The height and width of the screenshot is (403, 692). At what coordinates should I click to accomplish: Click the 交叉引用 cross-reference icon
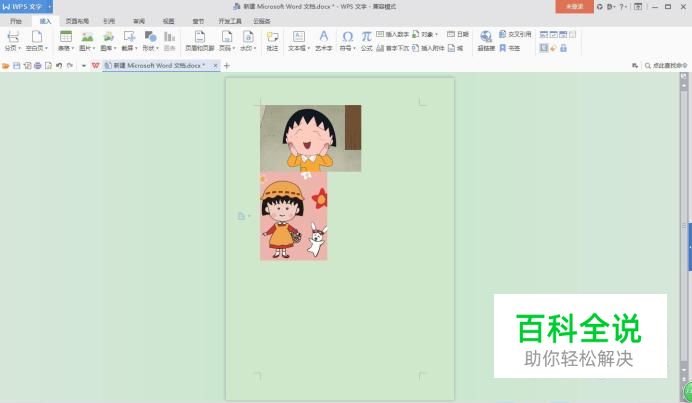(x=502, y=34)
